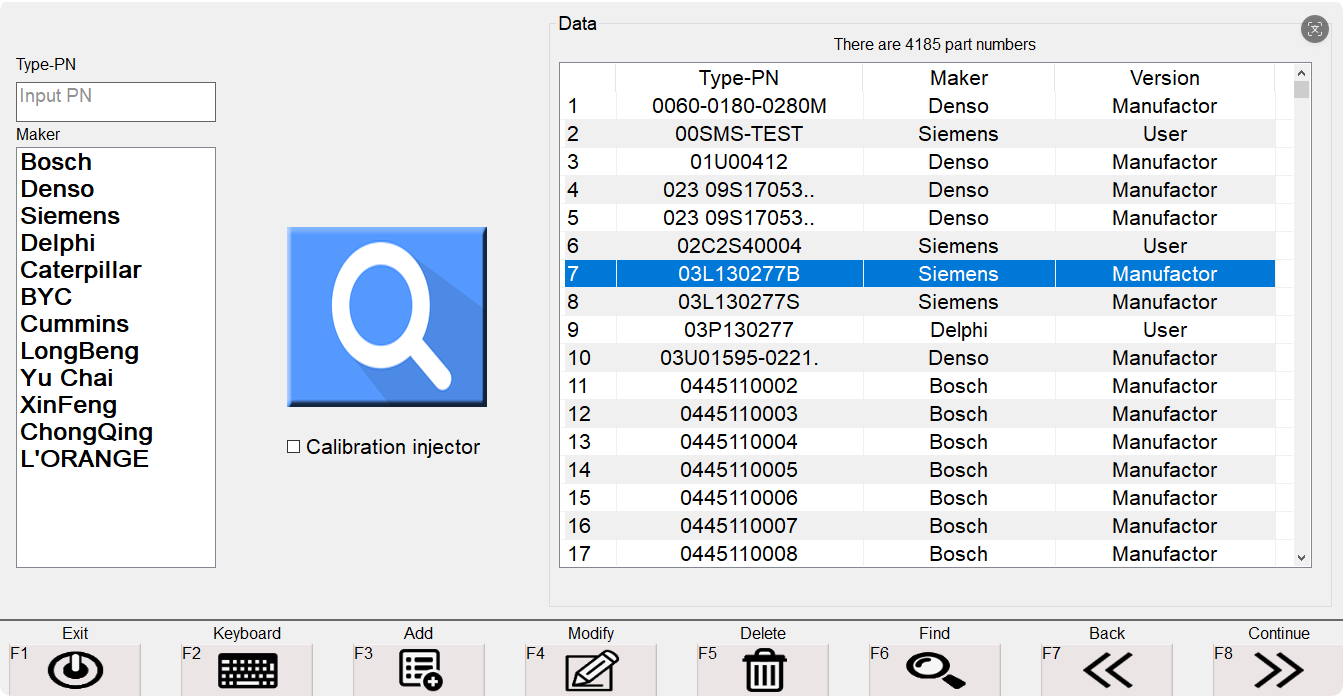The height and width of the screenshot is (696, 1343).
Task: Click the fullscreen icon above the Data panel
Action: click(1315, 29)
